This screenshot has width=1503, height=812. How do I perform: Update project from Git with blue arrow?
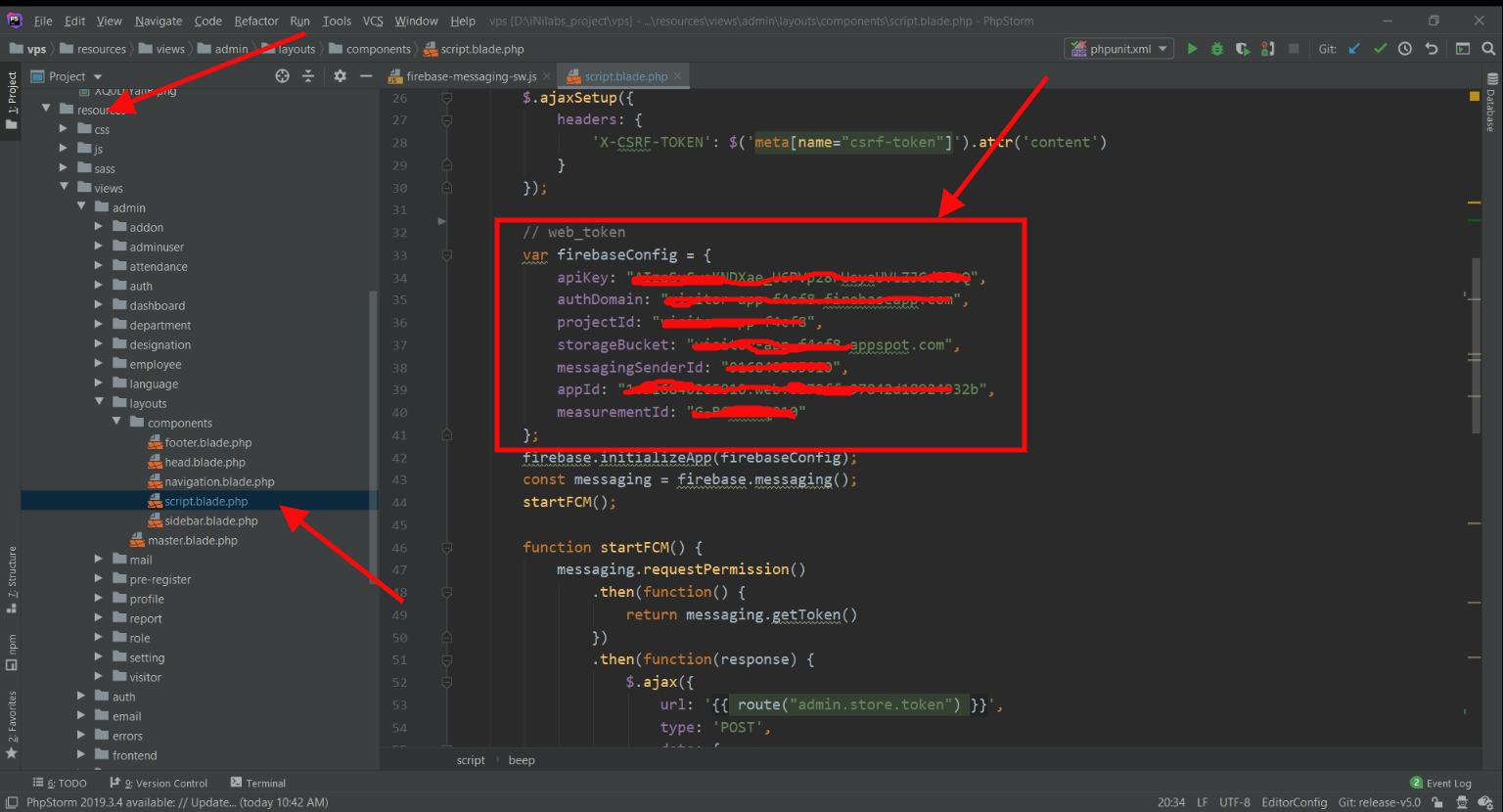[1354, 49]
